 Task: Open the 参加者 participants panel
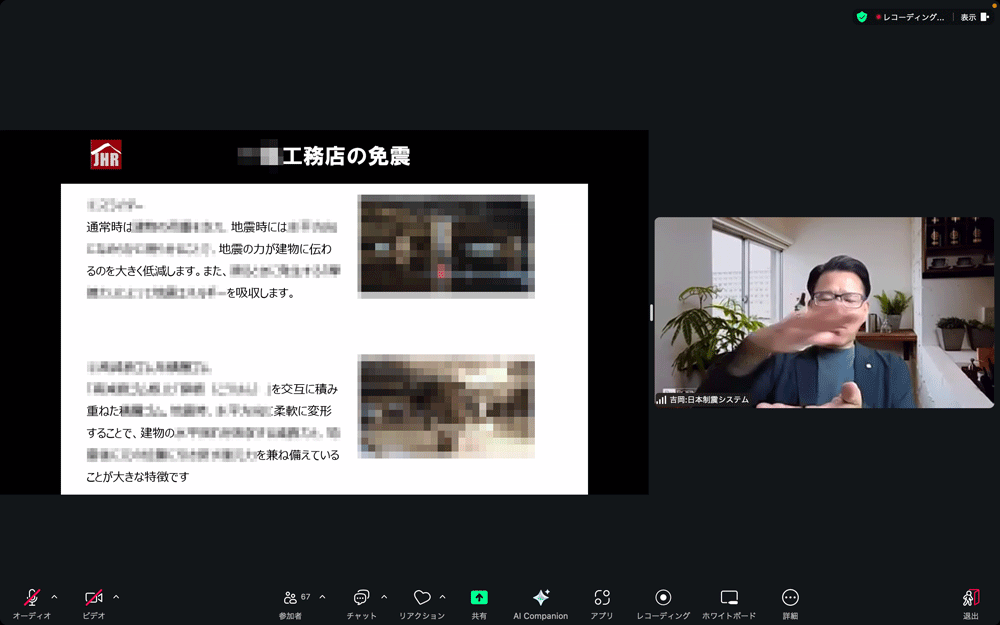290,598
